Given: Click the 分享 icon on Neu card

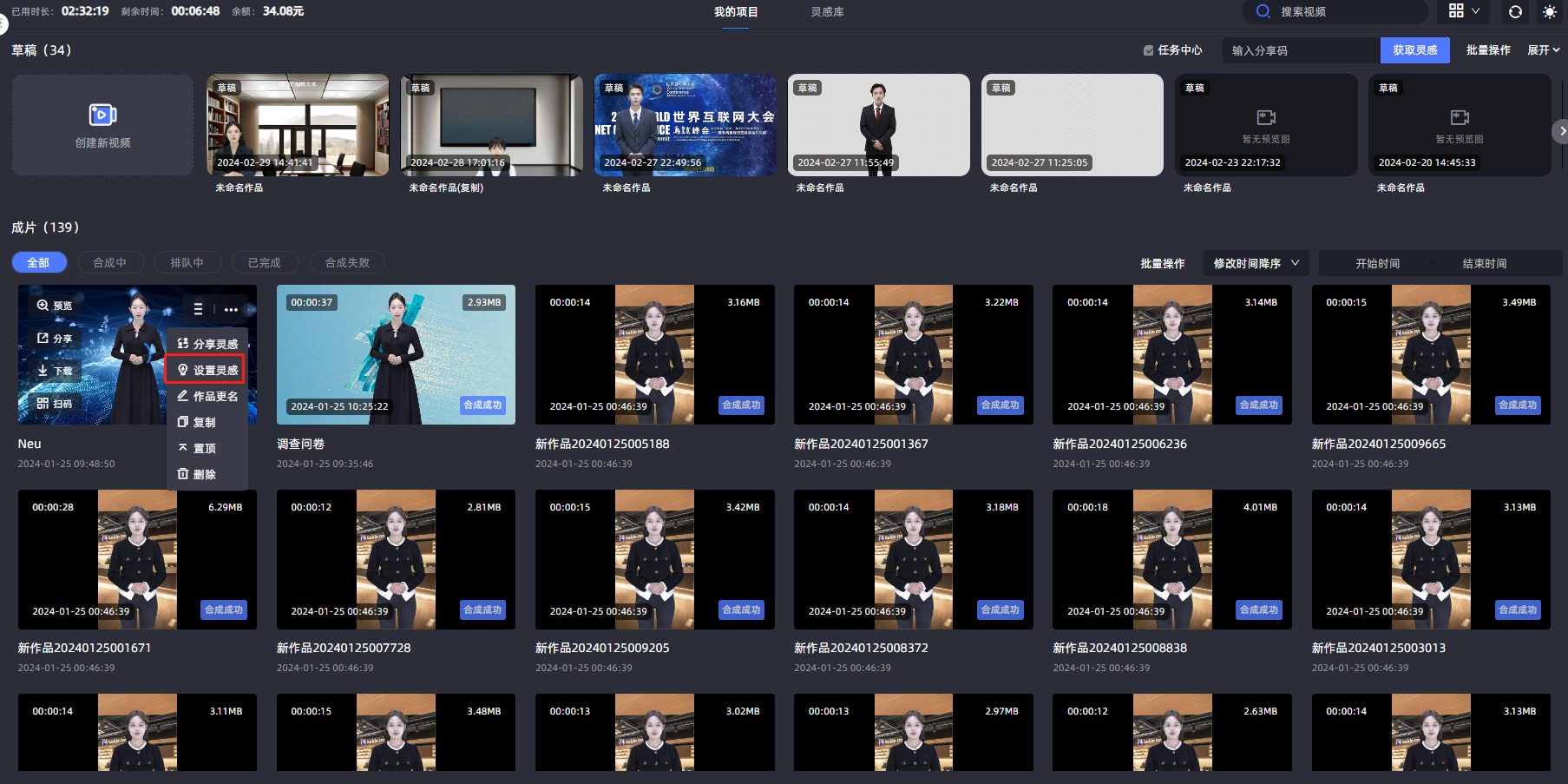Looking at the screenshot, I should click(x=43, y=338).
